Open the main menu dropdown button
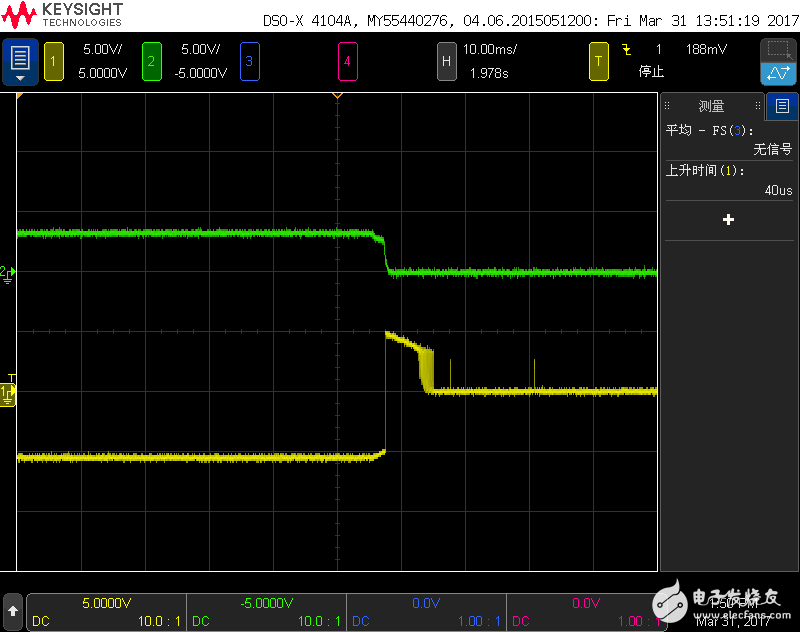The width and height of the screenshot is (800, 632). click(20, 62)
